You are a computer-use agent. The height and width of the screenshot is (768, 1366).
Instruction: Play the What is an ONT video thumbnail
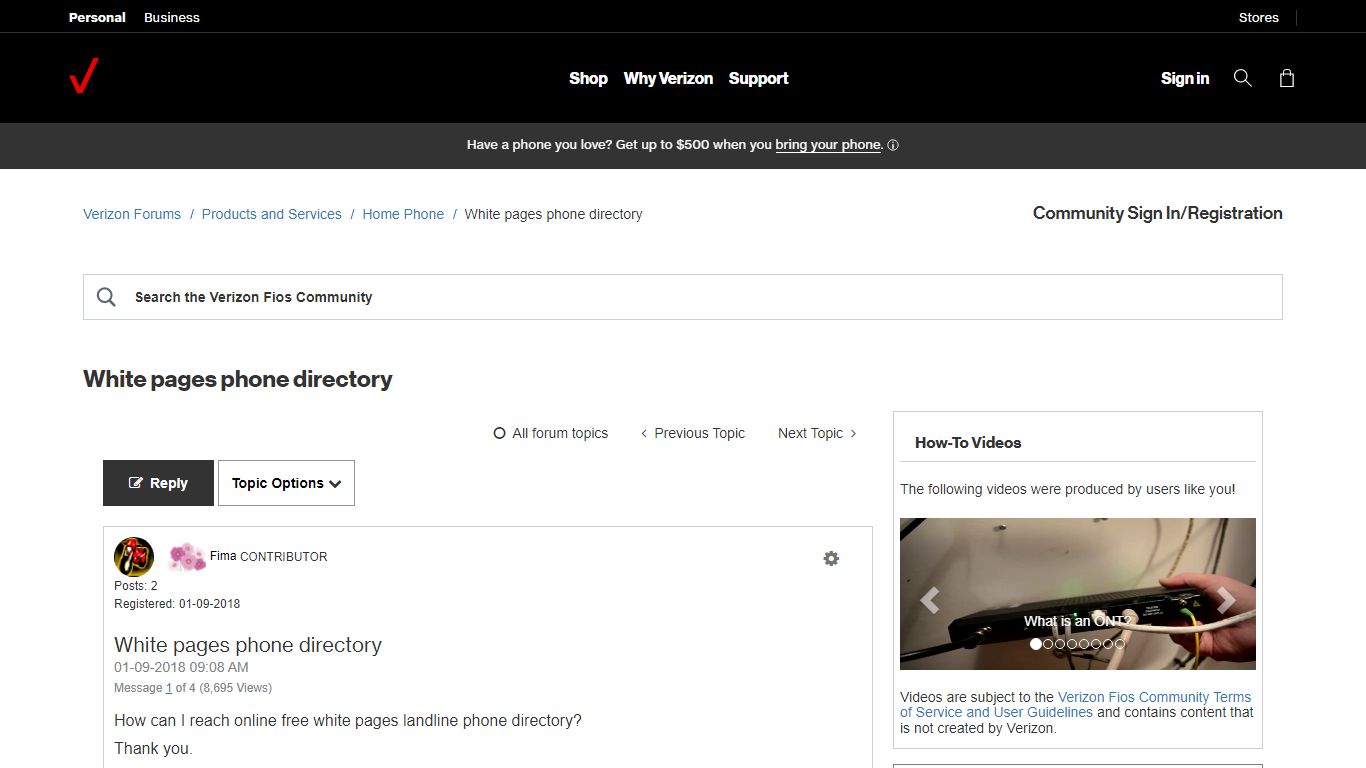point(1078,594)
